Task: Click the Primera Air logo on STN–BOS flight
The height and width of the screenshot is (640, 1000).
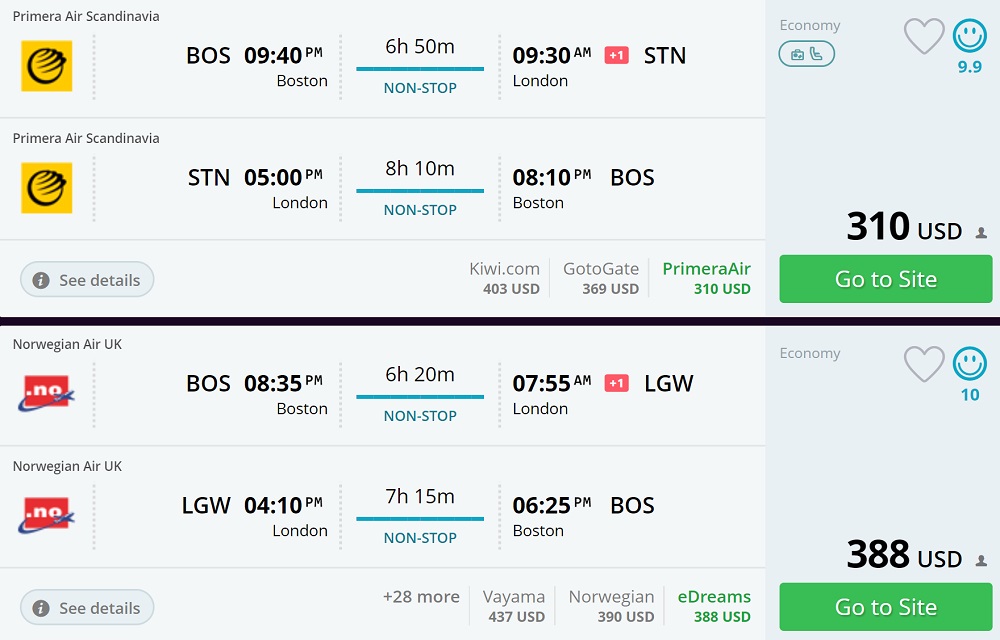Action: (x=46, y=188)
